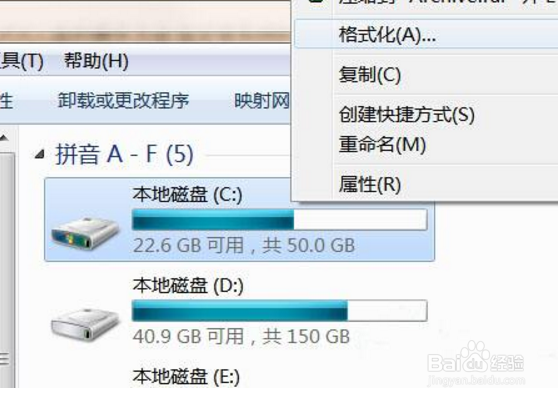Screen dimensions: 558x400
Task: Click the 40.9 GB 可用 text of D: drive
Action: 188,336
